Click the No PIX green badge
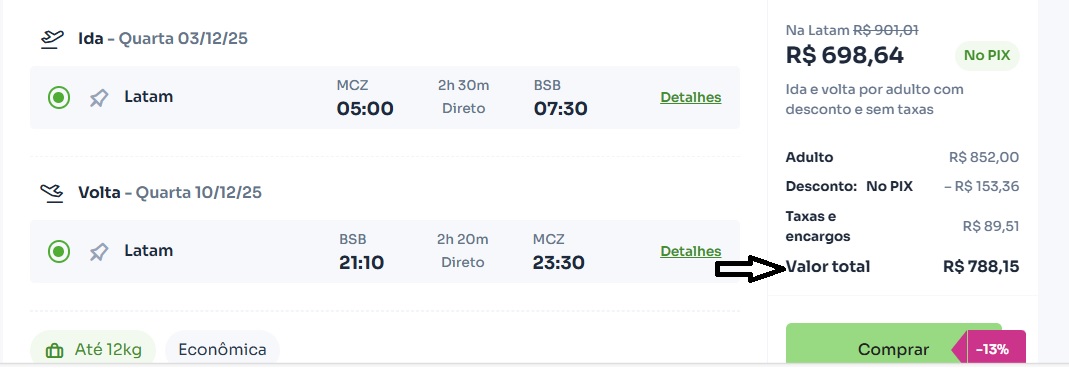The image size is (1069, 368). tap(987, 56)
